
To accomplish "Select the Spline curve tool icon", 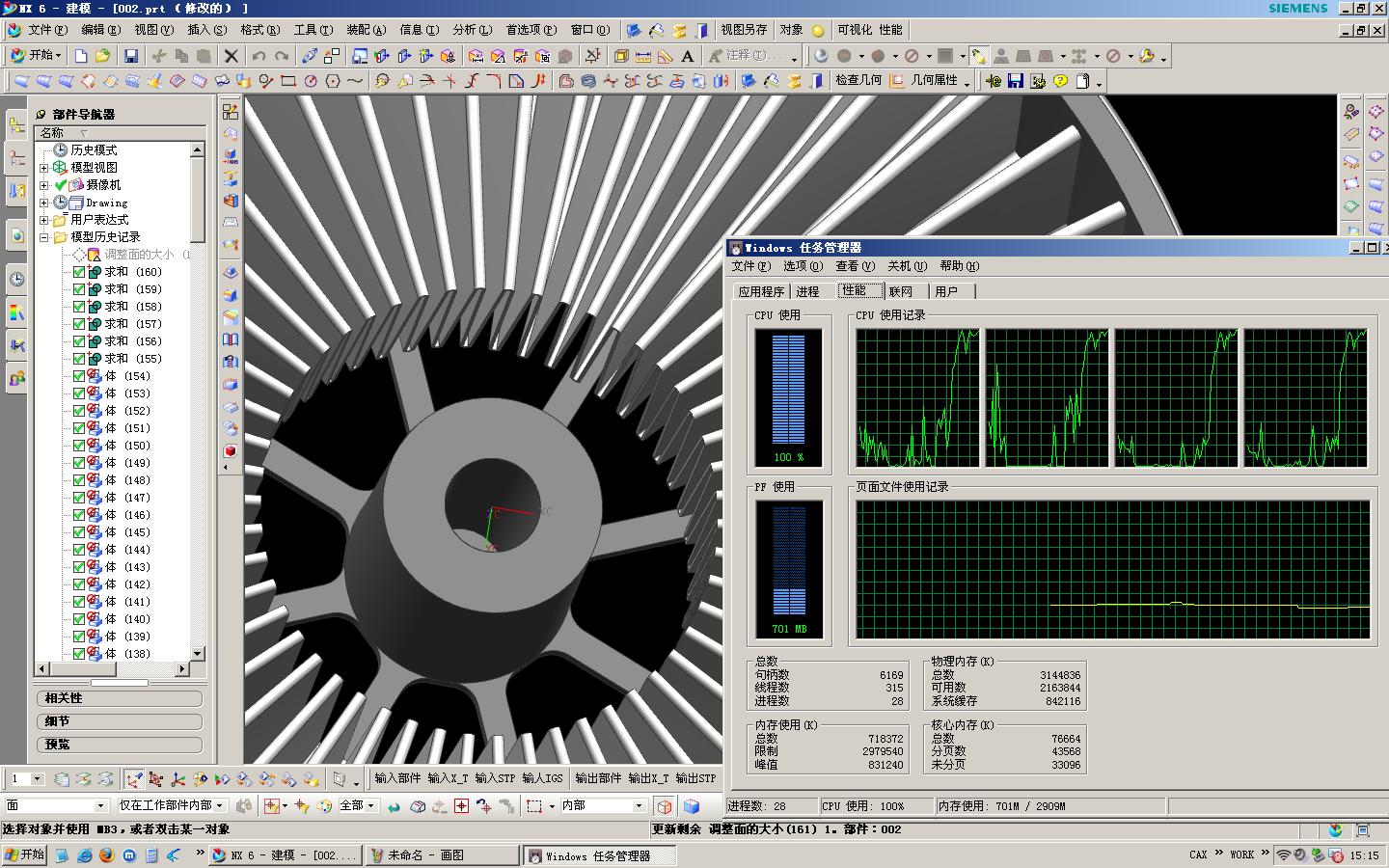I will [355, 81].
